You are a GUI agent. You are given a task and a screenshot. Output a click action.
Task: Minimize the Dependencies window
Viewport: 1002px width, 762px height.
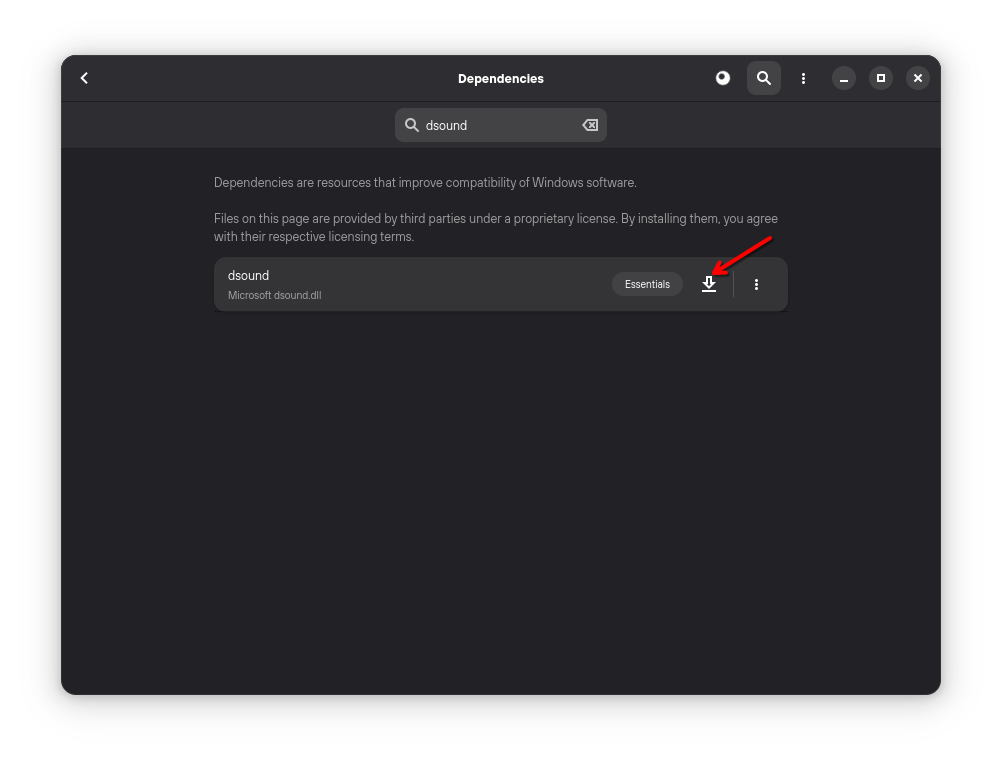[844, 78]
